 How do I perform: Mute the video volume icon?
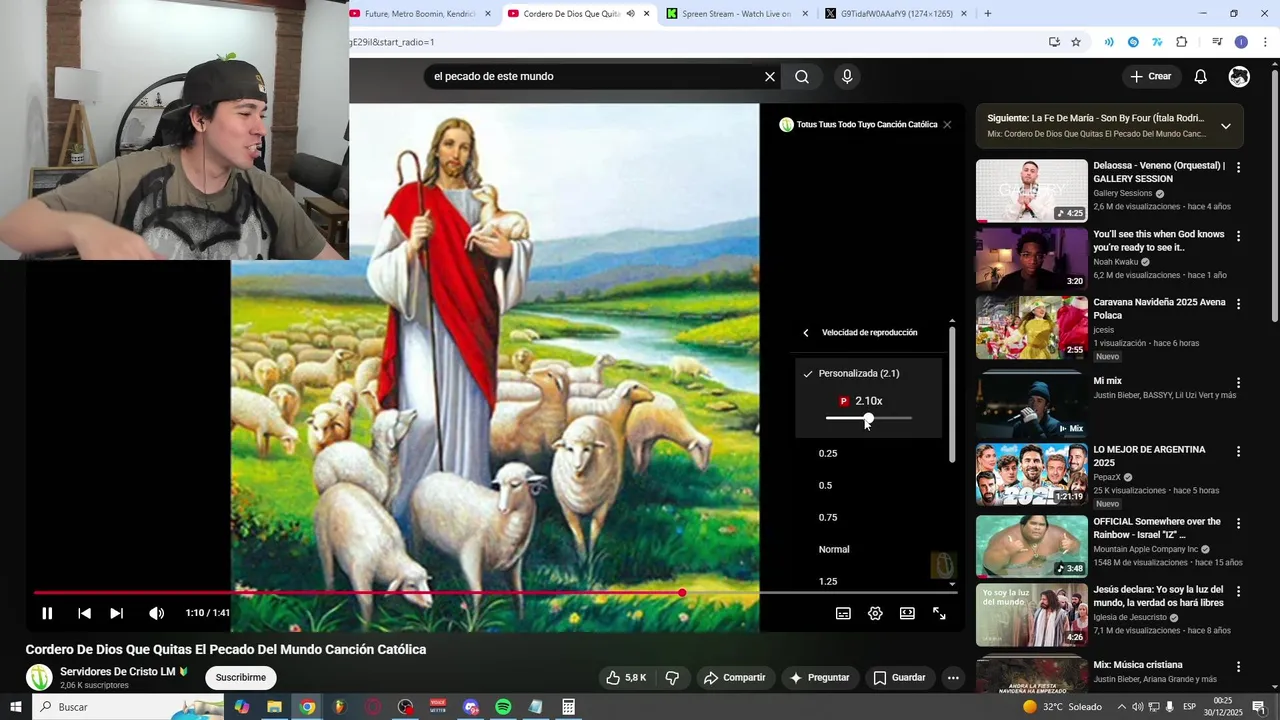(156, 613)
